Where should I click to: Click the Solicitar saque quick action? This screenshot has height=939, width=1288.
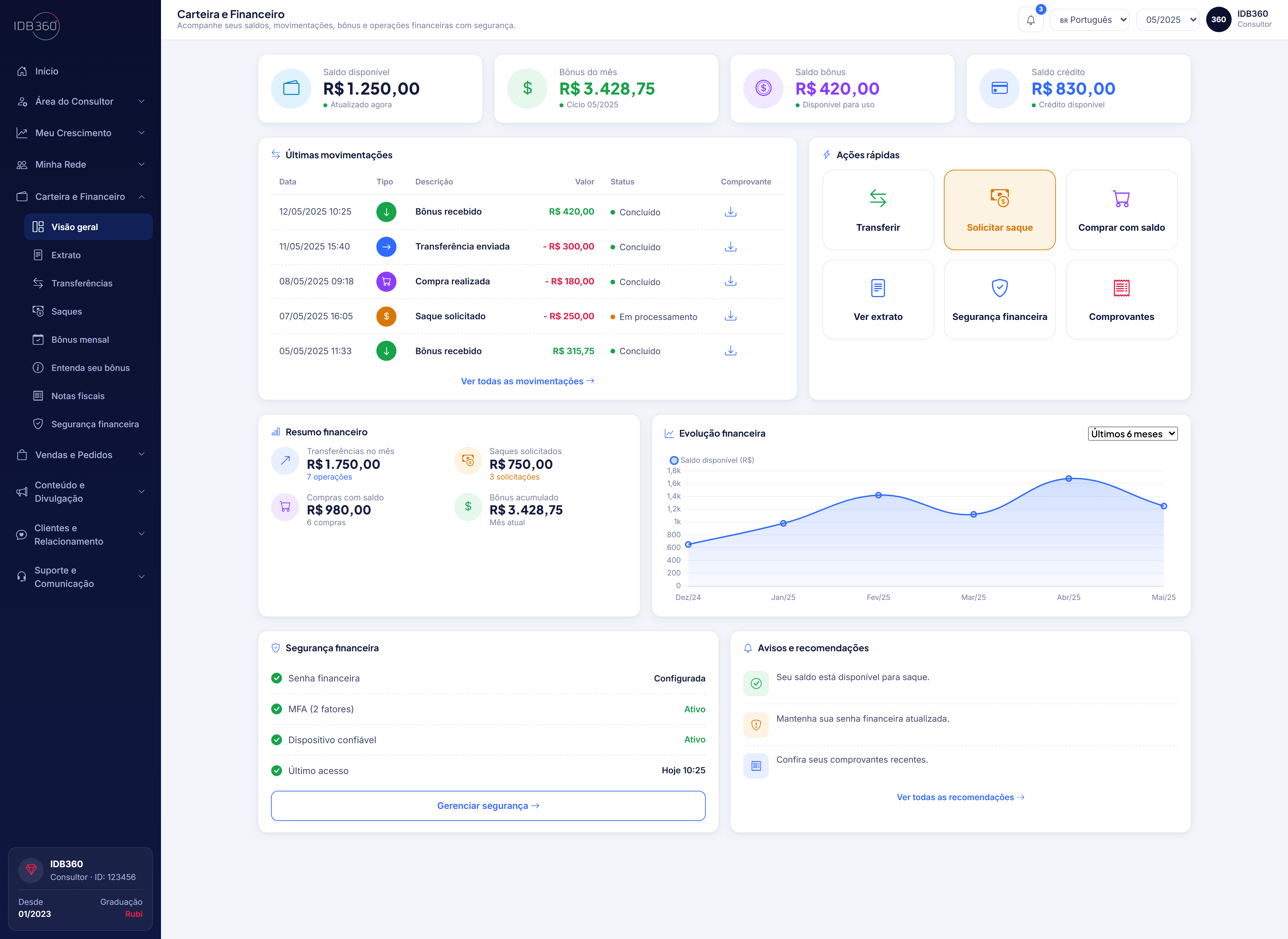pos(999,210)
